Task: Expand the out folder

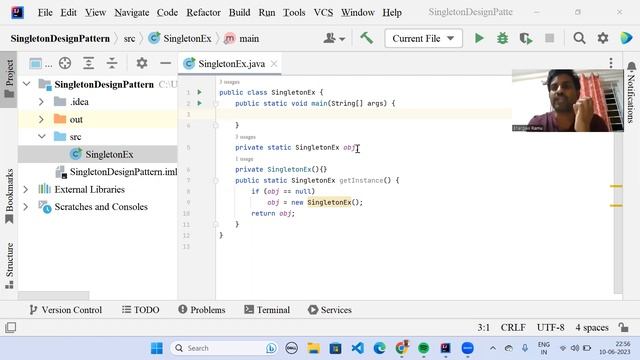Action: coord(41,119)
